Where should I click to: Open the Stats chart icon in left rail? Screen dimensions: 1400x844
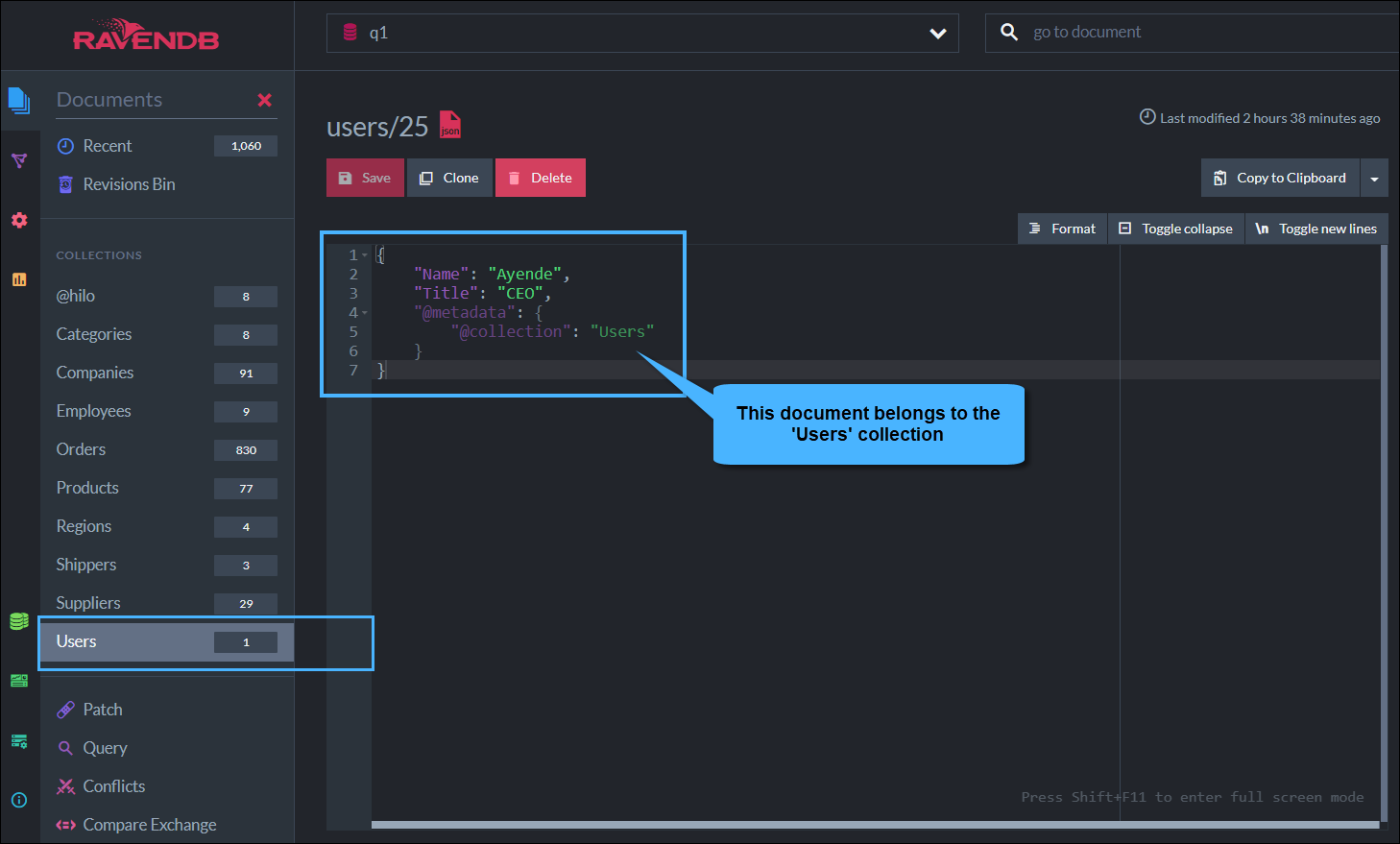click(19, 279)
